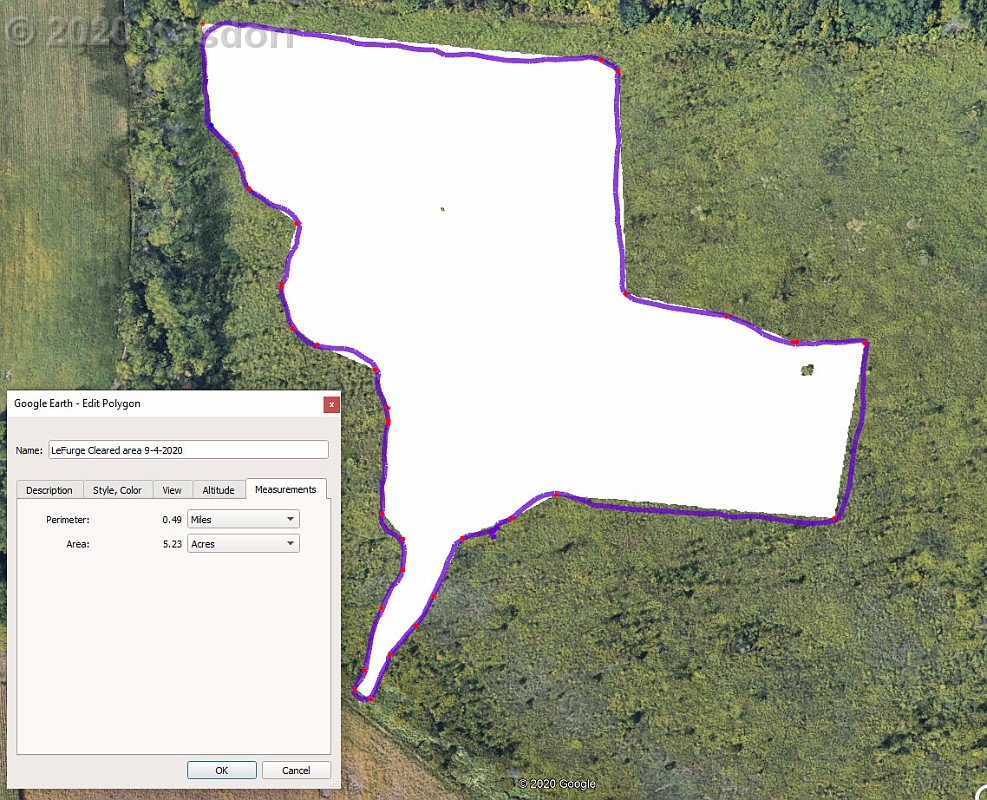This screenshot has width=987, height=800.
Task: Open the Perimeter units dropdown showing Miles
Action: pos(243,519)
